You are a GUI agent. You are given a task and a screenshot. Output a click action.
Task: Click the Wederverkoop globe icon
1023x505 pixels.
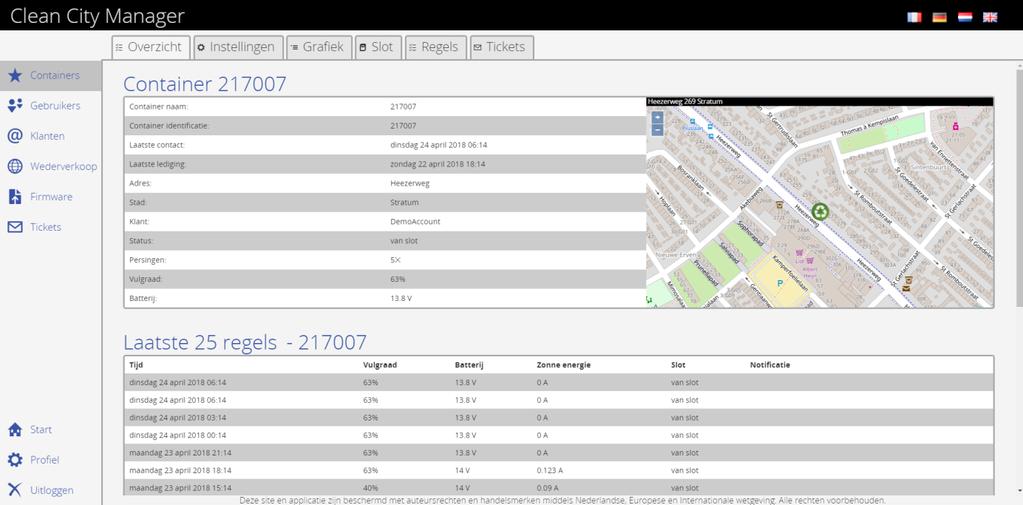[15, 166]
